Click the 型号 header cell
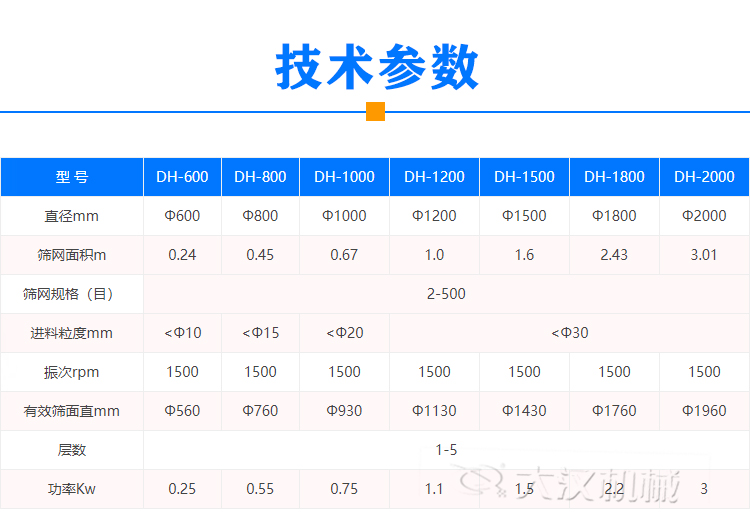This screenshot has height=529, width=750. [72, 177]
